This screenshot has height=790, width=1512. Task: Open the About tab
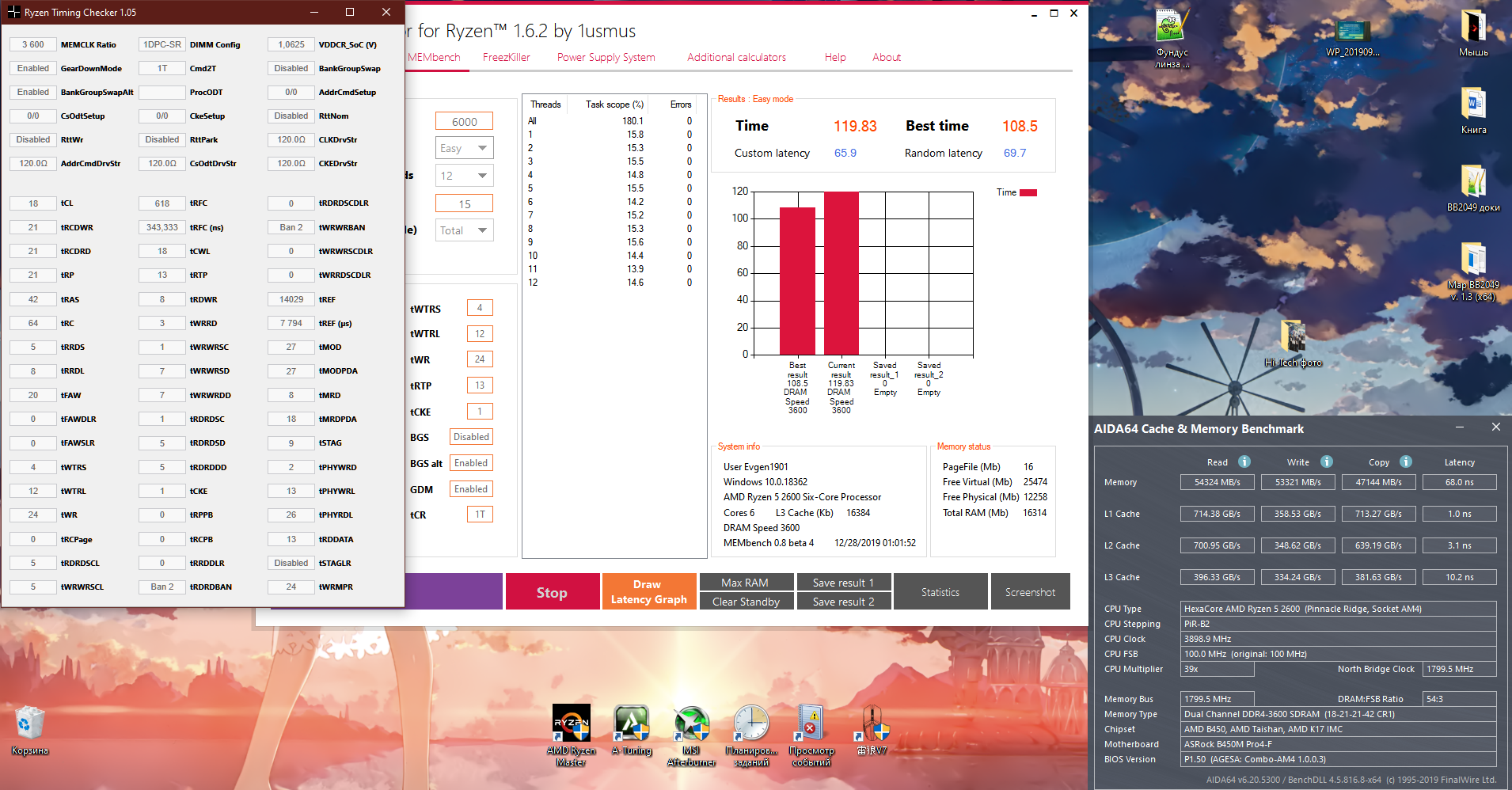pyautogui.click(x=887, y=57)
